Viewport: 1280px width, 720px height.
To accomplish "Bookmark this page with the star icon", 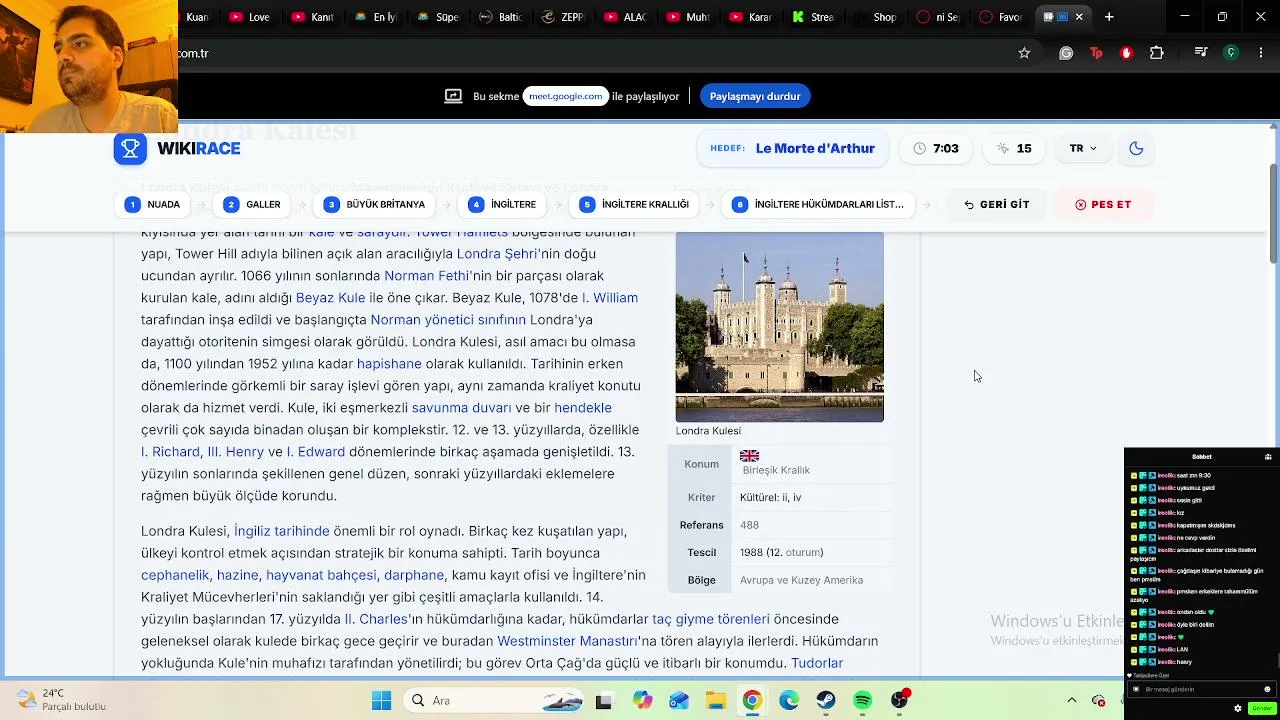I will [1024, 53].
